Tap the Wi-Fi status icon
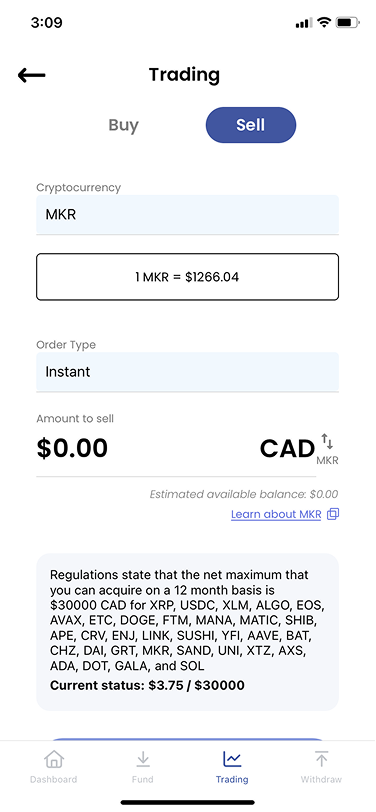376x812 pixels. pyautogui.click(x=324, y=23)
